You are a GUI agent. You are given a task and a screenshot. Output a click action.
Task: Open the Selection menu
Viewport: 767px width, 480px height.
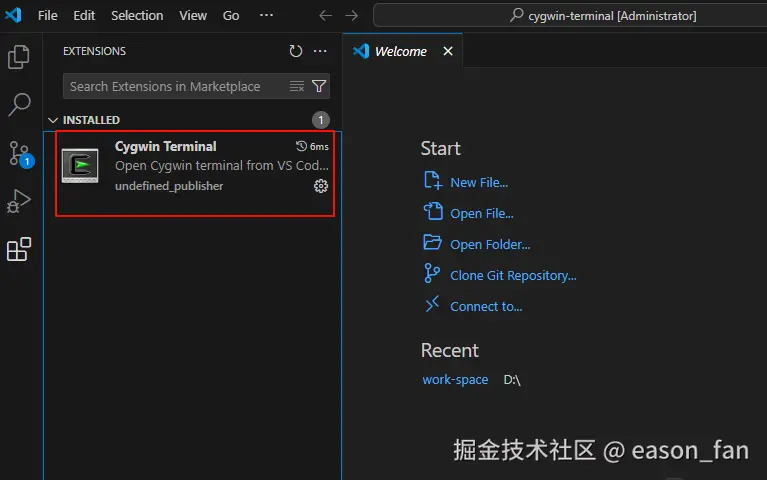point(137,16)
